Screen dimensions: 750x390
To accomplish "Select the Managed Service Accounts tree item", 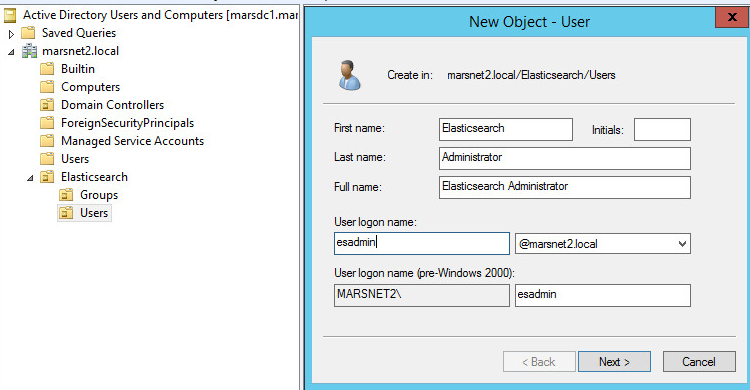I will tap(132, 141).
